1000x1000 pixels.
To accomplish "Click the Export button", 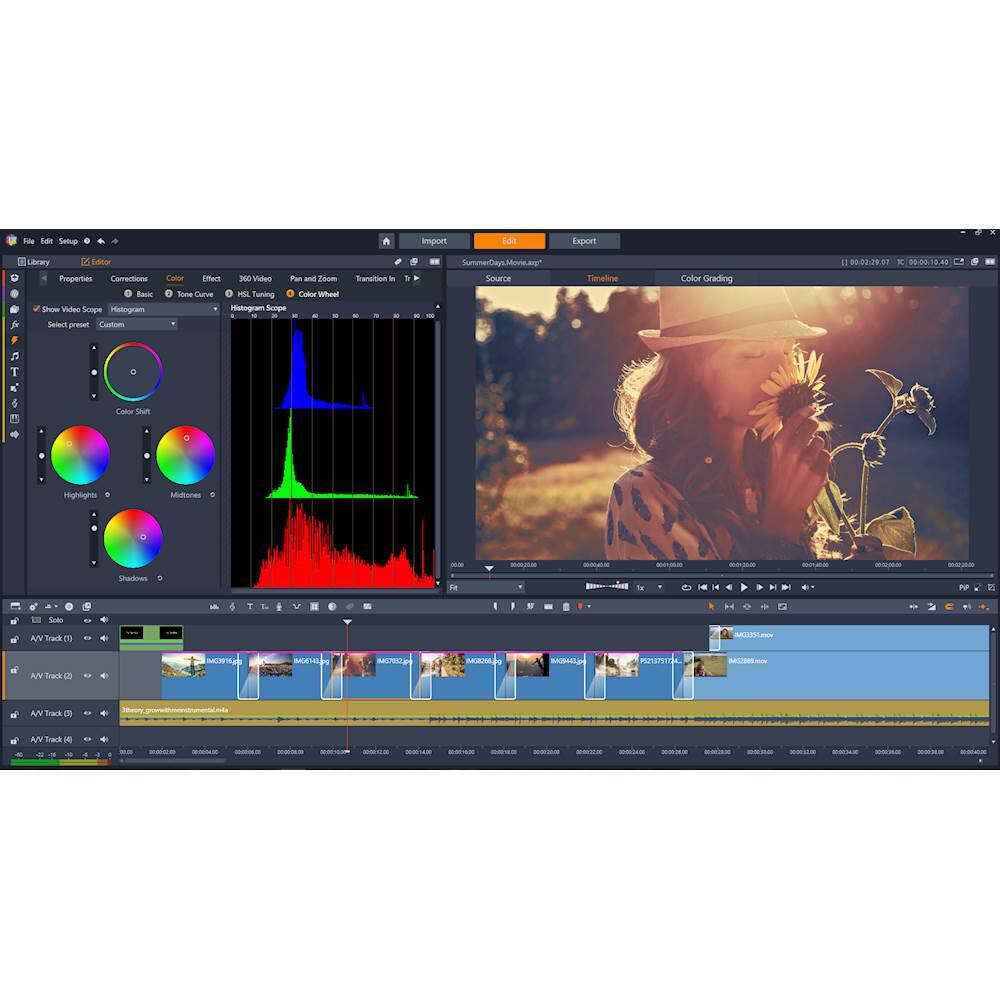I will tap(584, 241).
